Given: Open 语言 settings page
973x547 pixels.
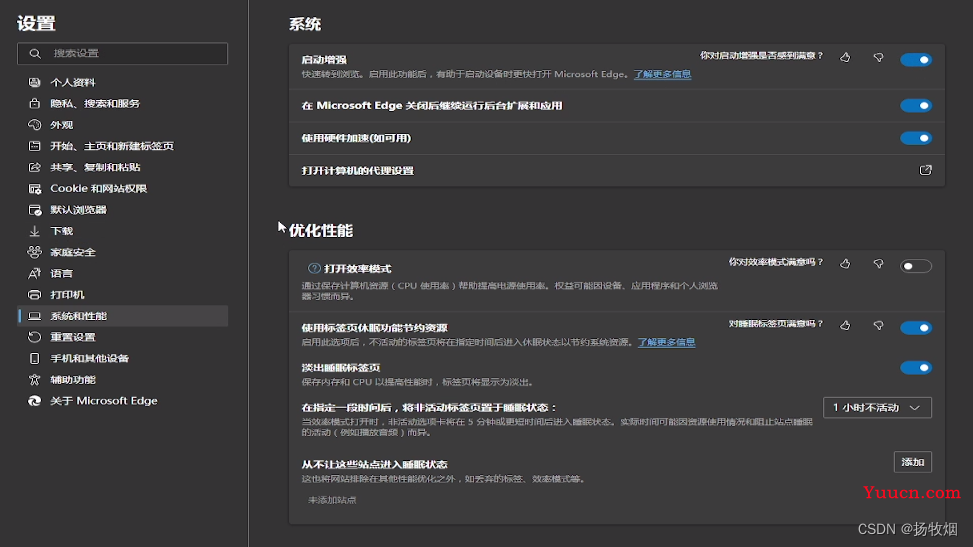Looking at the screenshot, I should tap(123, 273).
